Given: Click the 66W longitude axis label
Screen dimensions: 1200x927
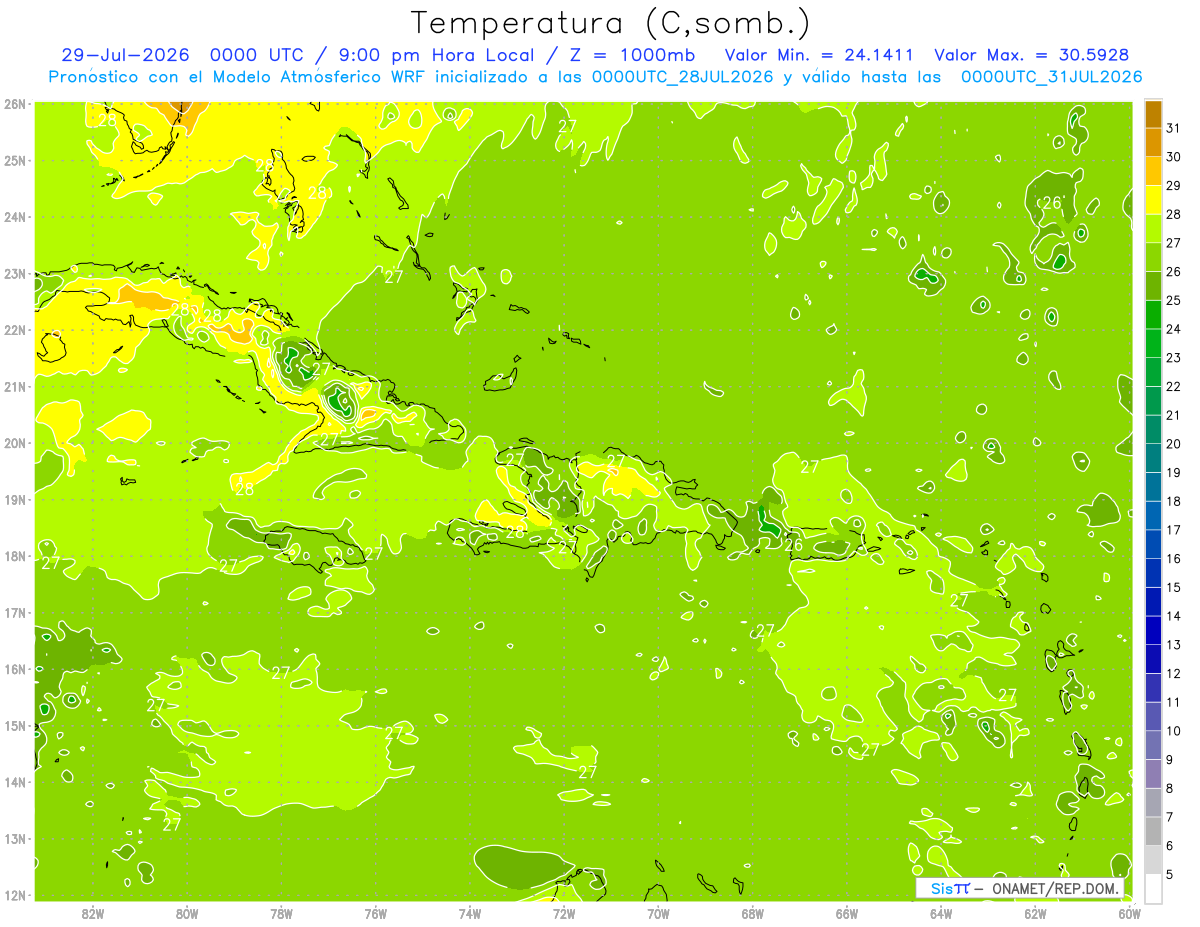Looking at the screenshot, I should coord(847,913).
